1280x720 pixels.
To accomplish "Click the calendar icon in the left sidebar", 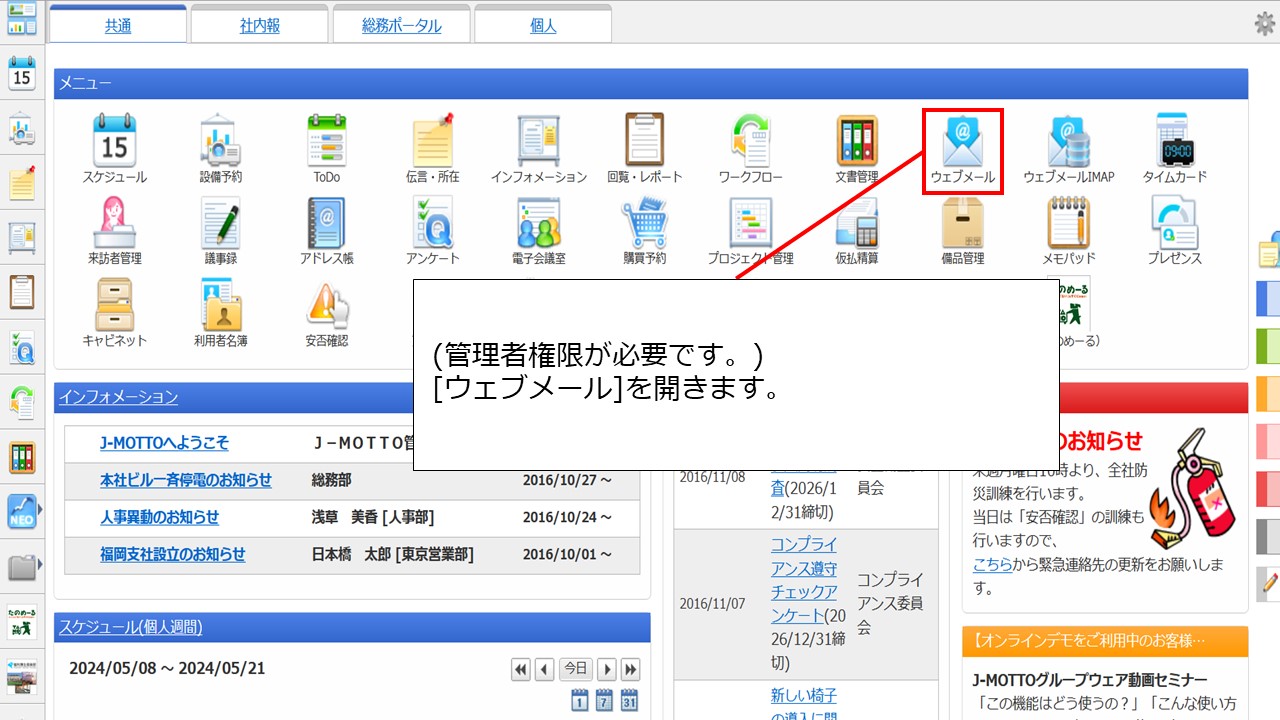I will tap(22, 75).
